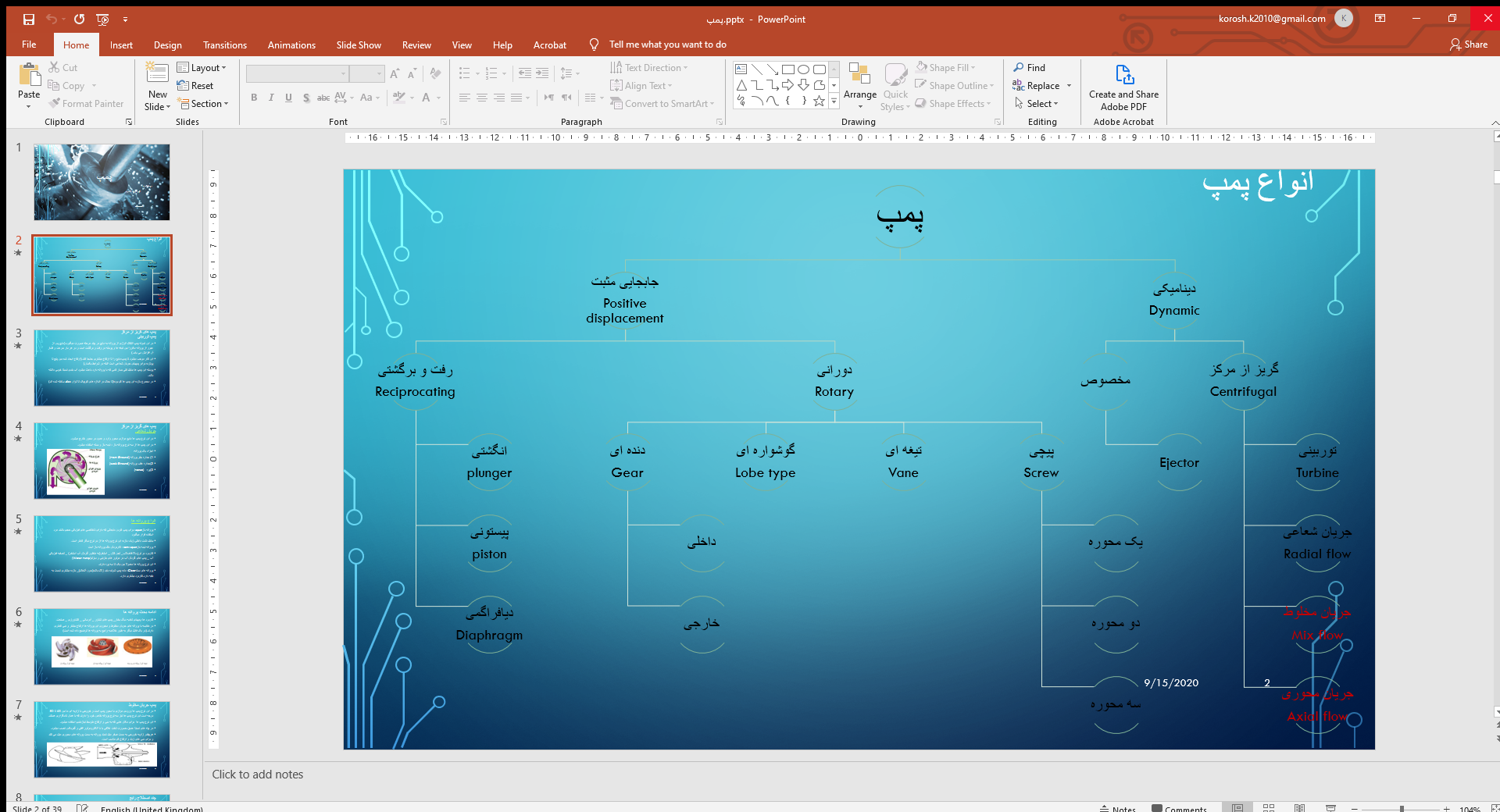Switch to the Insert tab
1500x812 pixels.
click(121, 45)
